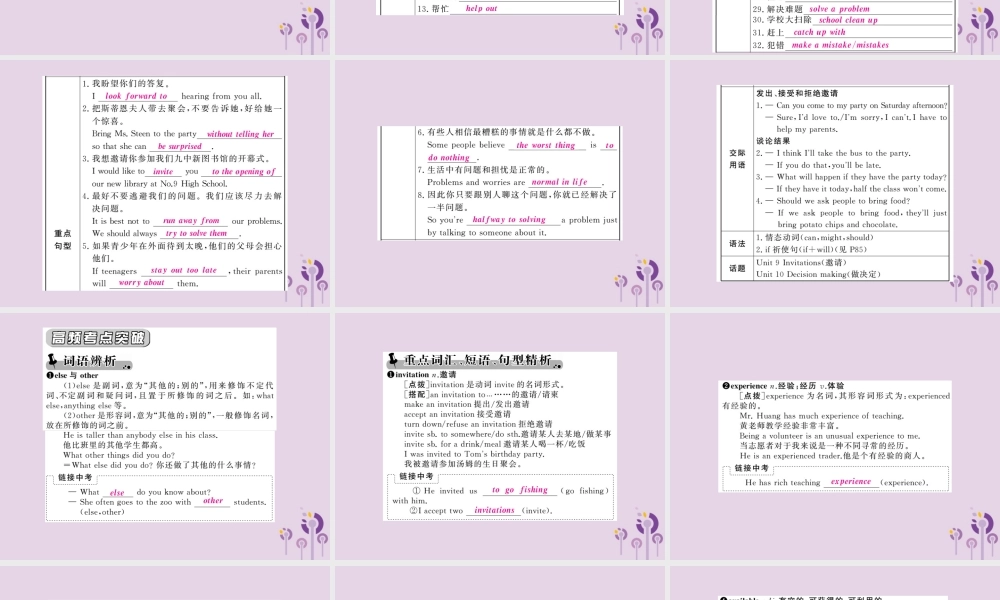Click 链接中考 label on the else/other slide
Viewport: 1000px width, 600px height.
pyautogui.click(x=75, y=478)
